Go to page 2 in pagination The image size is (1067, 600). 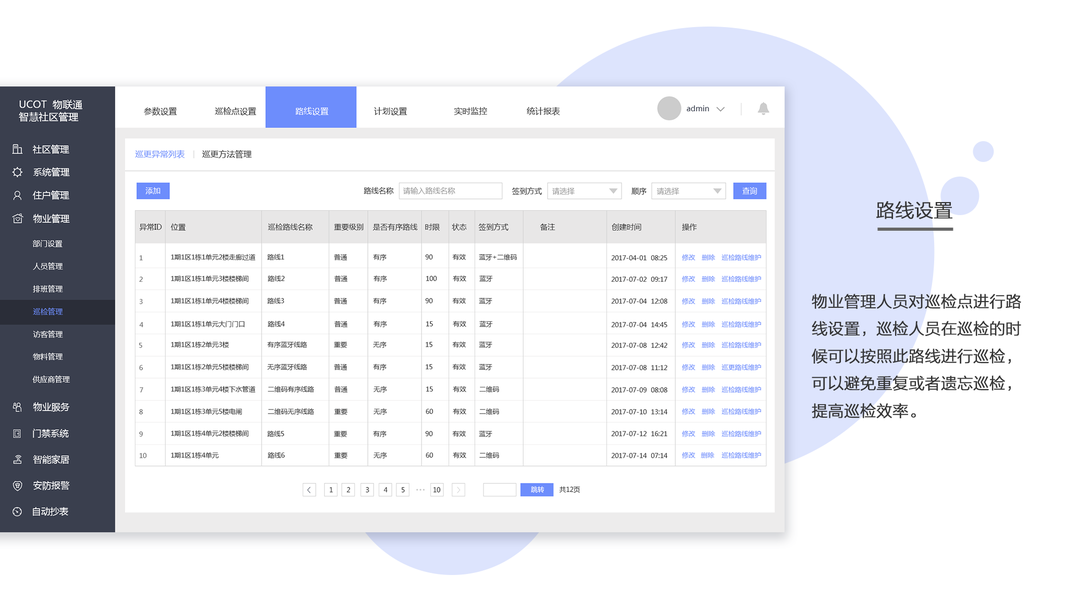(x=348, y=490)
